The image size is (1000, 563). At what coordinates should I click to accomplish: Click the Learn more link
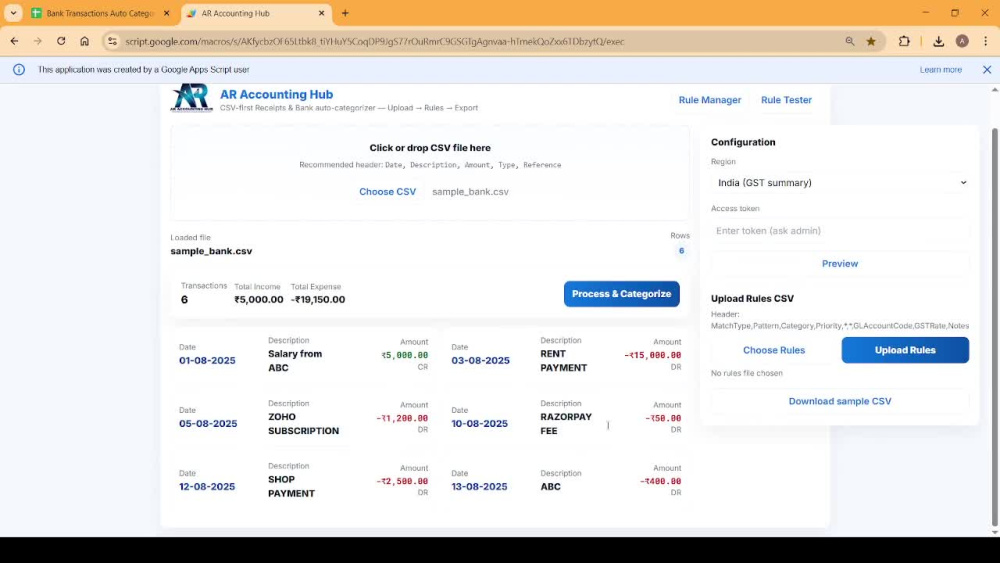pyautogui.click(x=940, y=69)
